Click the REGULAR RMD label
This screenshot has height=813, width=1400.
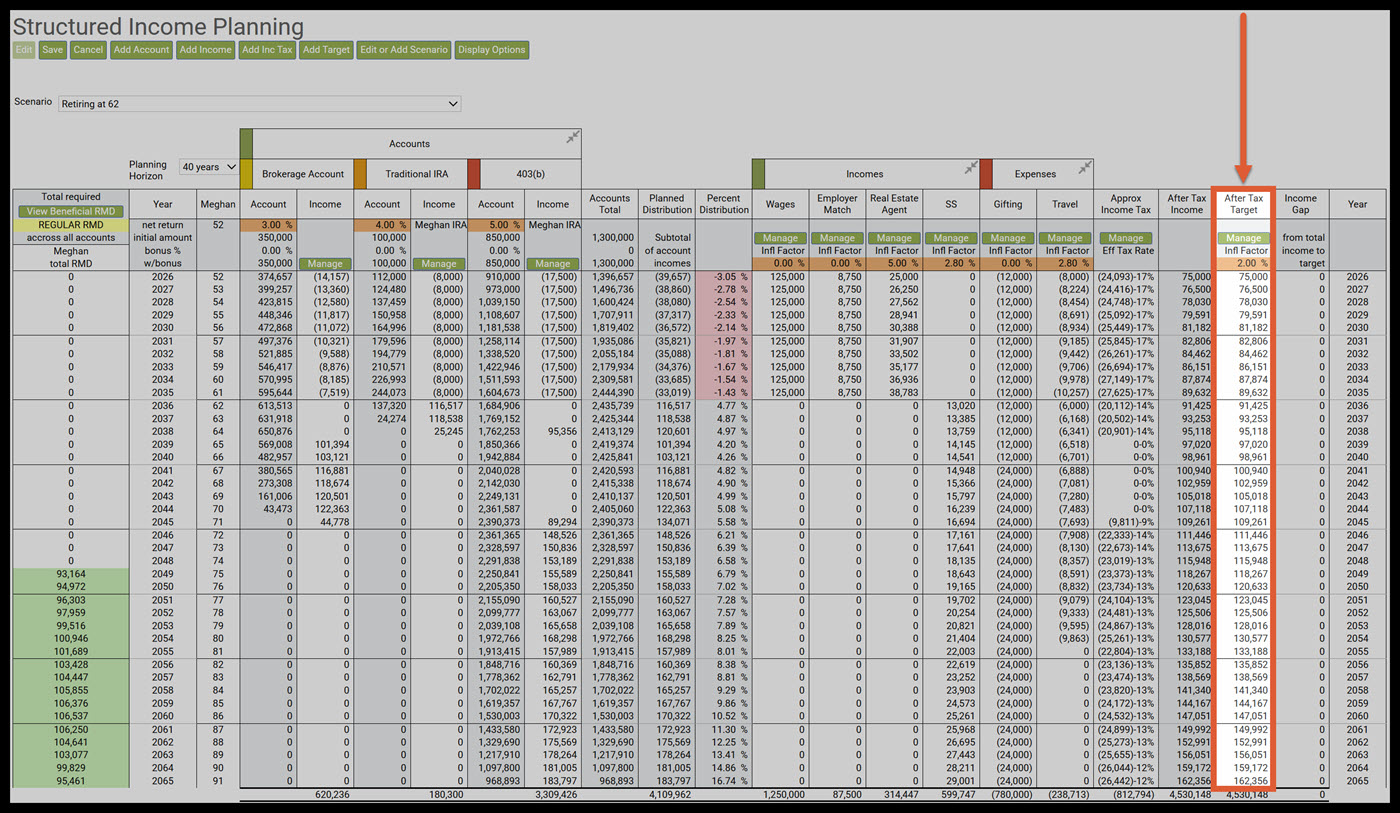point(71,225)
